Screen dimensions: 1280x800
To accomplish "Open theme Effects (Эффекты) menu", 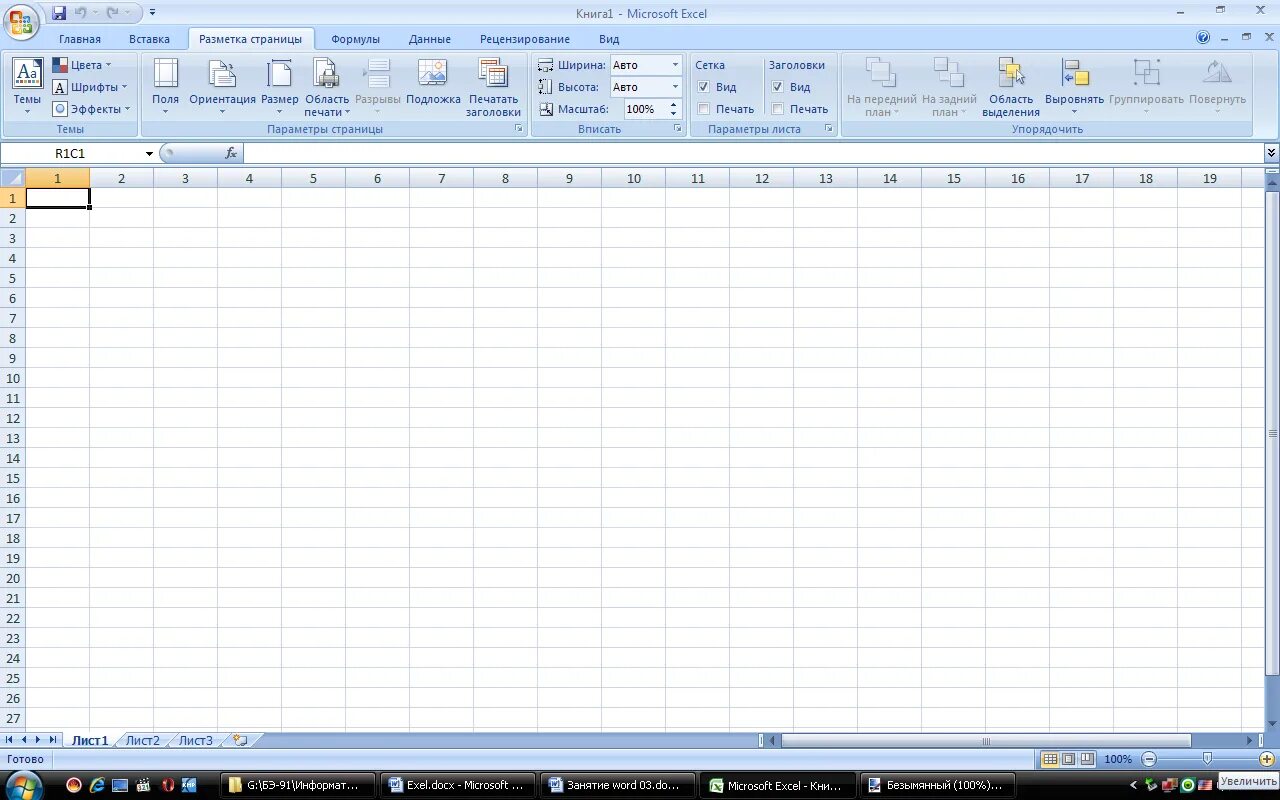I will pos(92,109).
